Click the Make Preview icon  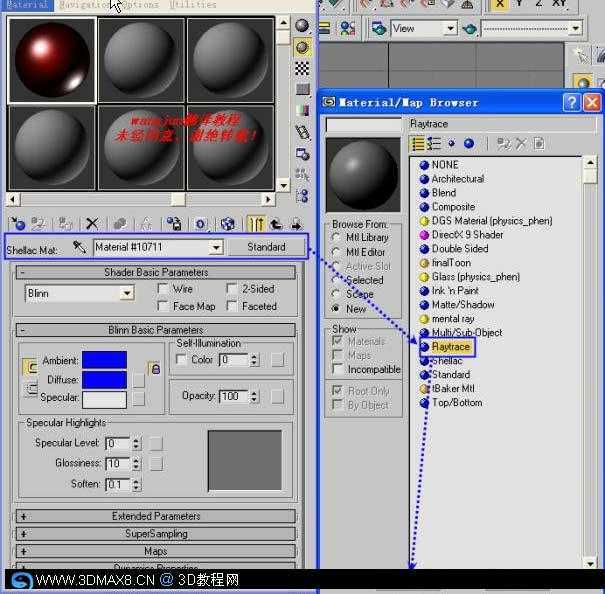302,132
